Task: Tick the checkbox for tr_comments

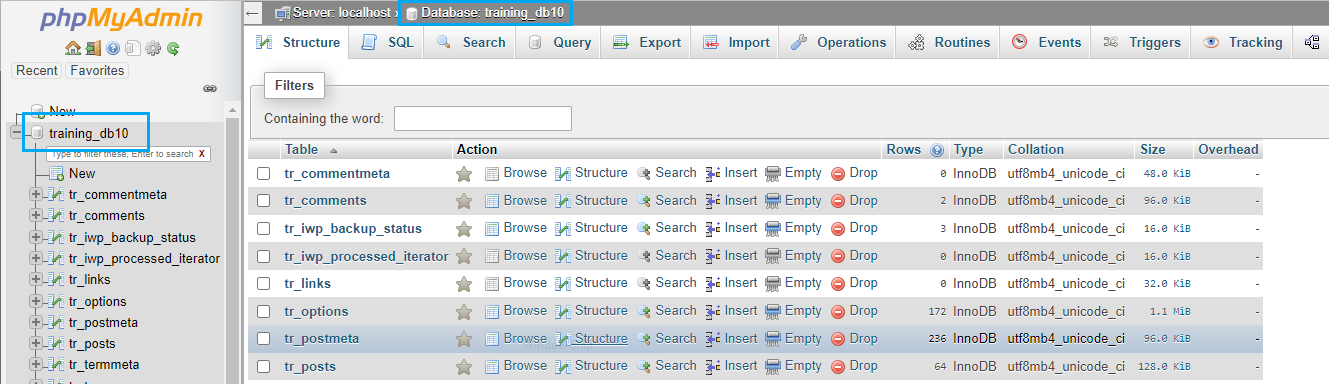Action: (264, 201)
